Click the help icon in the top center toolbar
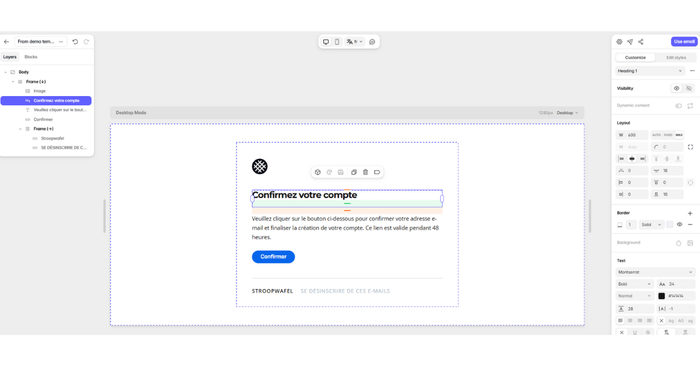 click(x=372, y=42)
